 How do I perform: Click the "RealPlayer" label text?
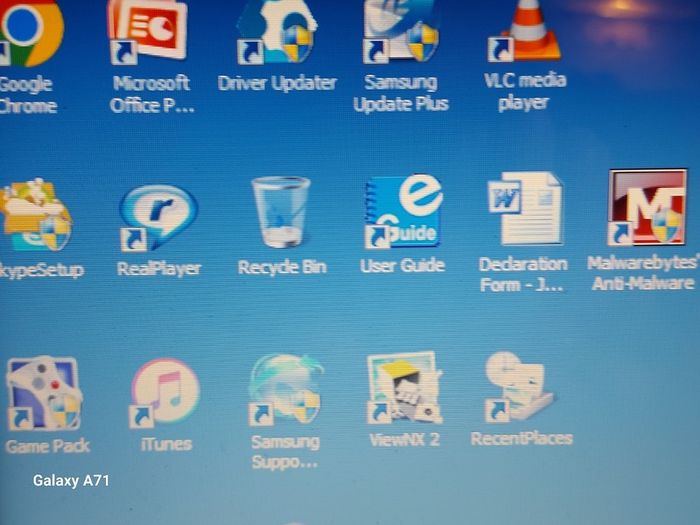159,268
